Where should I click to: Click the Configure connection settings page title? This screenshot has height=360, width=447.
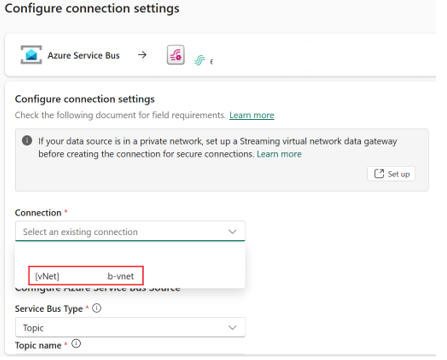pyautogui.click(x=92, y=8)
